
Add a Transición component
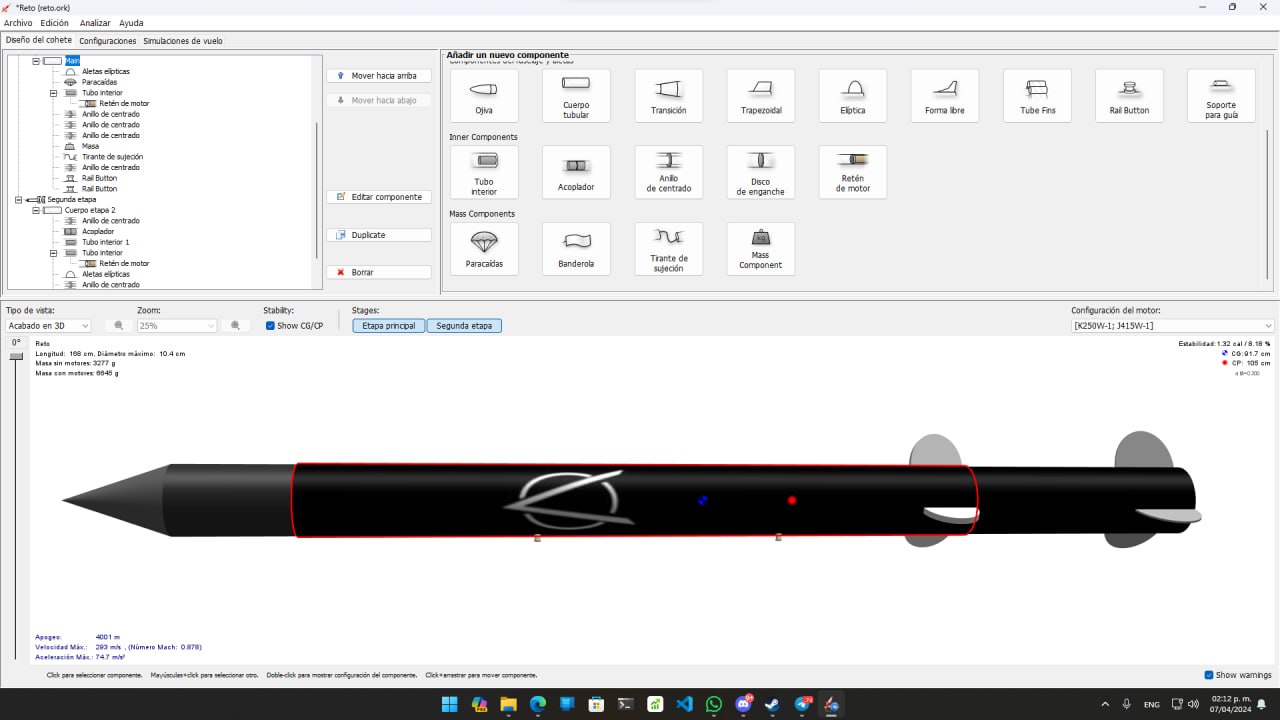point(668,95)
